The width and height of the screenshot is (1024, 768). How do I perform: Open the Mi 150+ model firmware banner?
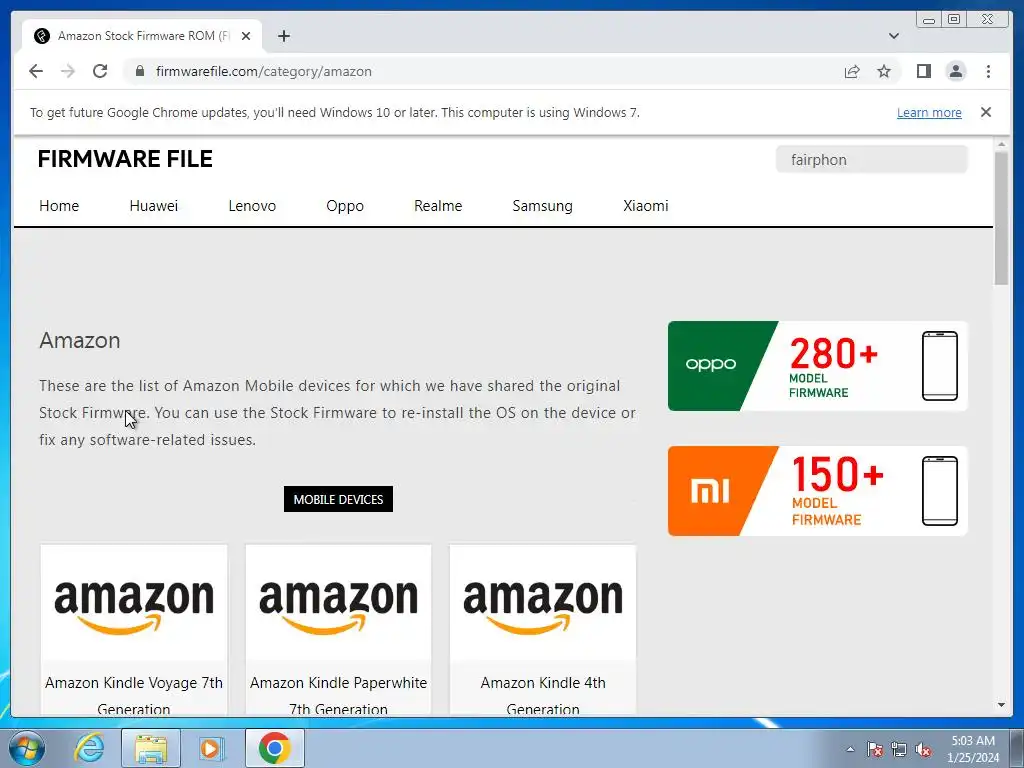tap(818, 491)
